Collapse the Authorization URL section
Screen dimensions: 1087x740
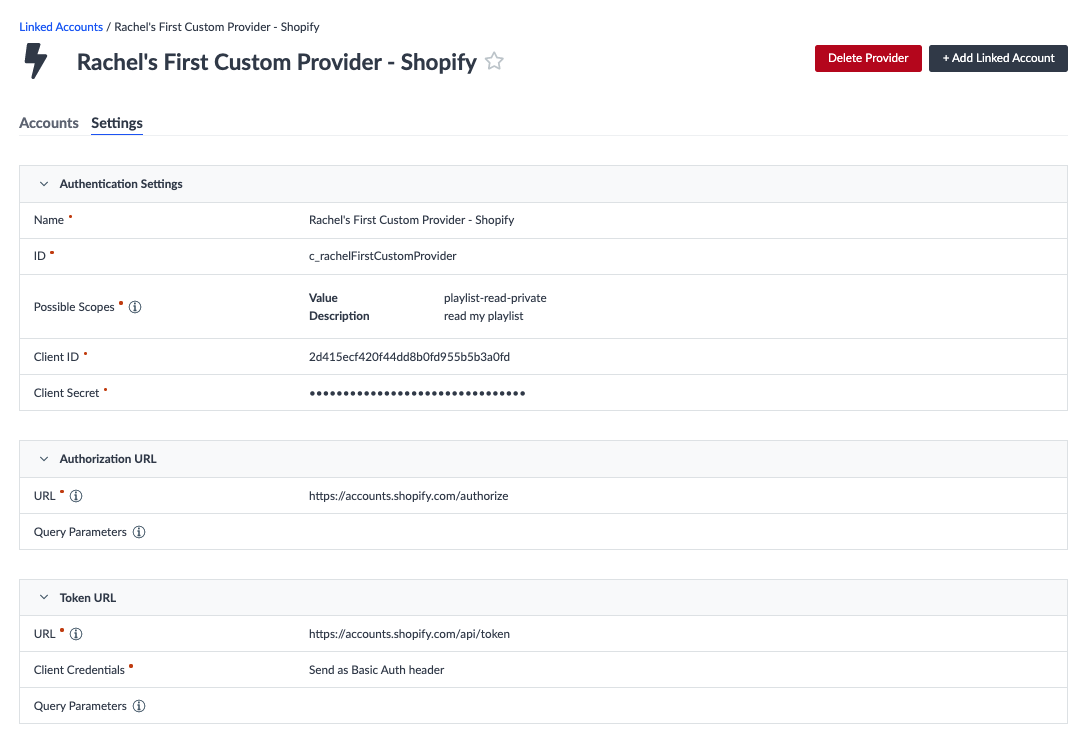pyautogui.click(x=44, y=459)
